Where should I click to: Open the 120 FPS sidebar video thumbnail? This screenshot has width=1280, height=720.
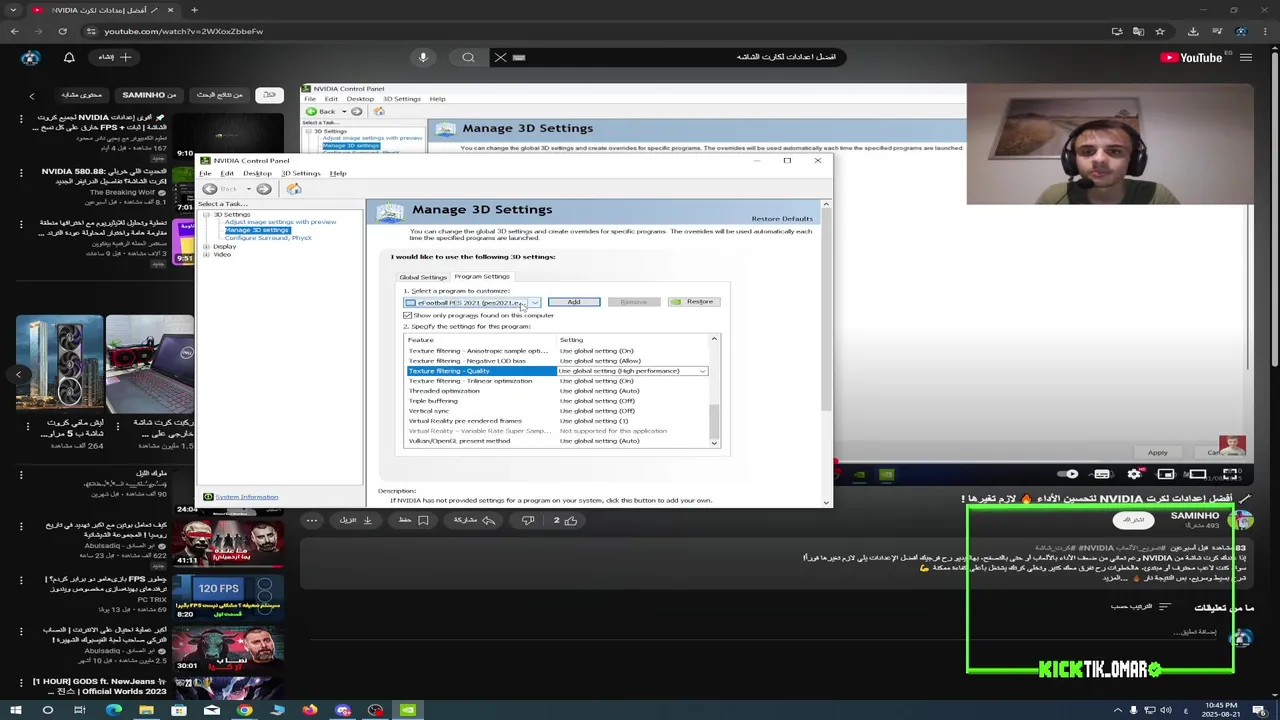(x=228, y=596)
